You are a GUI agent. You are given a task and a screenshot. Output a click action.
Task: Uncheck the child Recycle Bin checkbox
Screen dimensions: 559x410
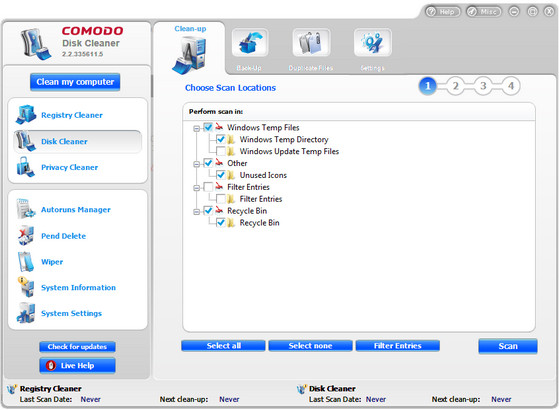coord(221,223)
